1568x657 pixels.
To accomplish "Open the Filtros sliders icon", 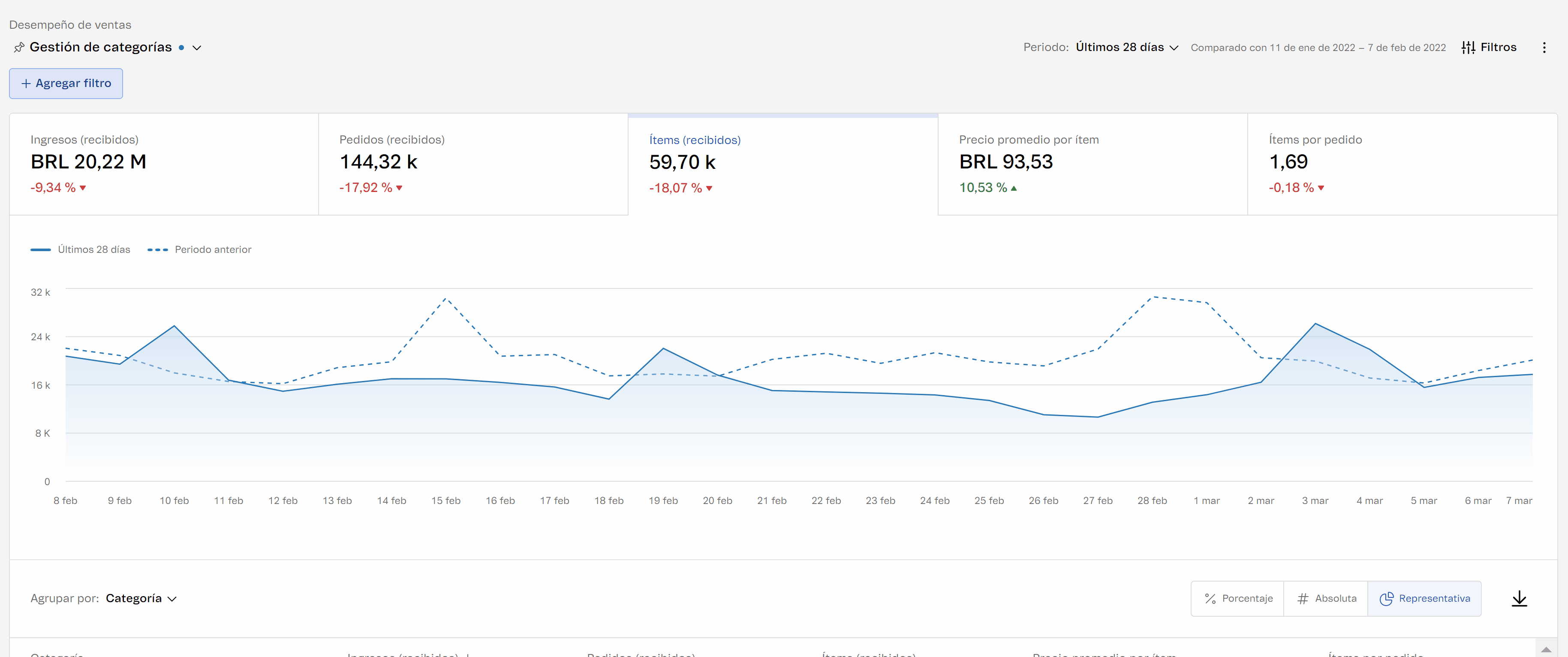I will pyautogui.click(x=1468, y=48).
